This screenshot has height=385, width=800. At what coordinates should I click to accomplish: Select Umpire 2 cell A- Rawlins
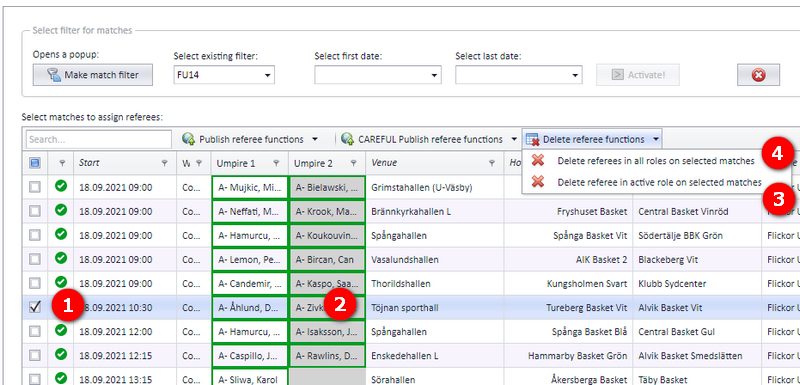(x=327, y=355)
